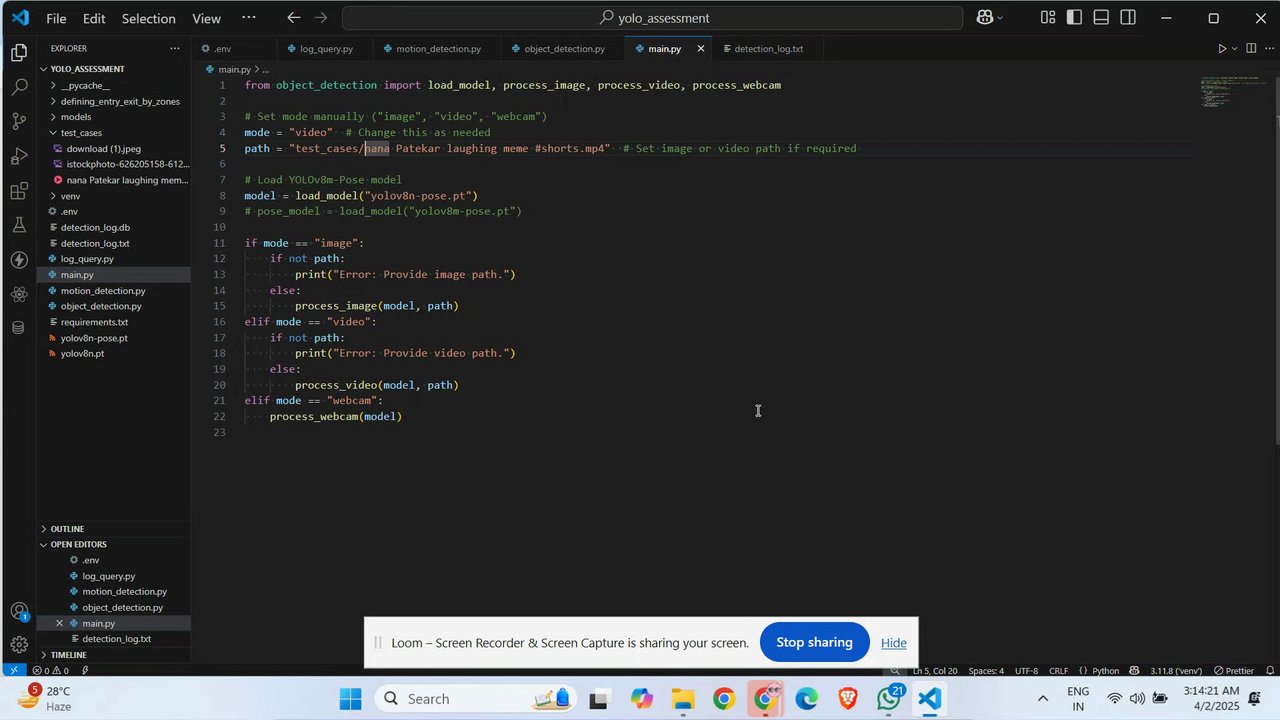
Task: Open File Explorer from the taskbar
Action: (x=682, y=699)
